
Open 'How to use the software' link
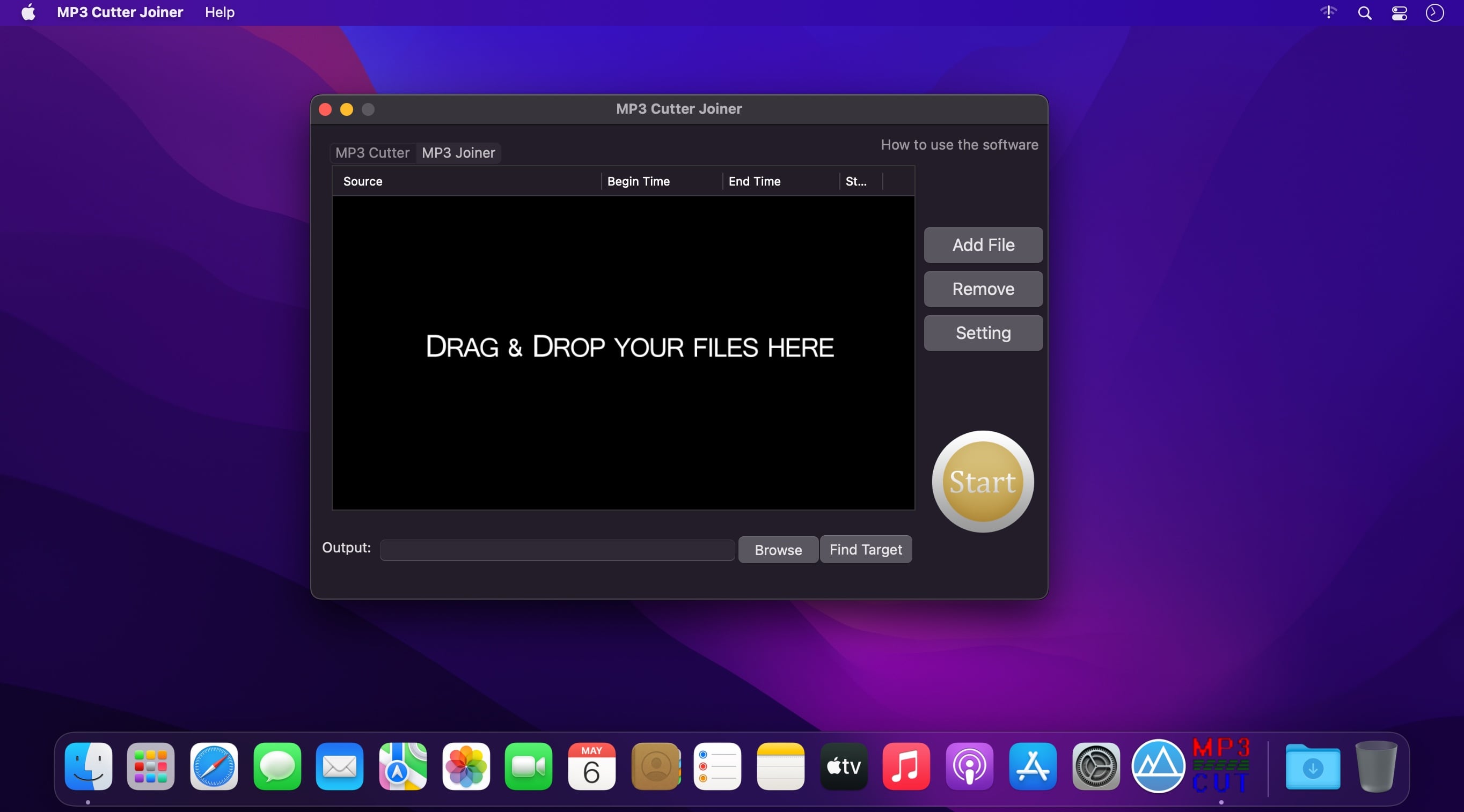pyautogui.click(x=959, y=145)
